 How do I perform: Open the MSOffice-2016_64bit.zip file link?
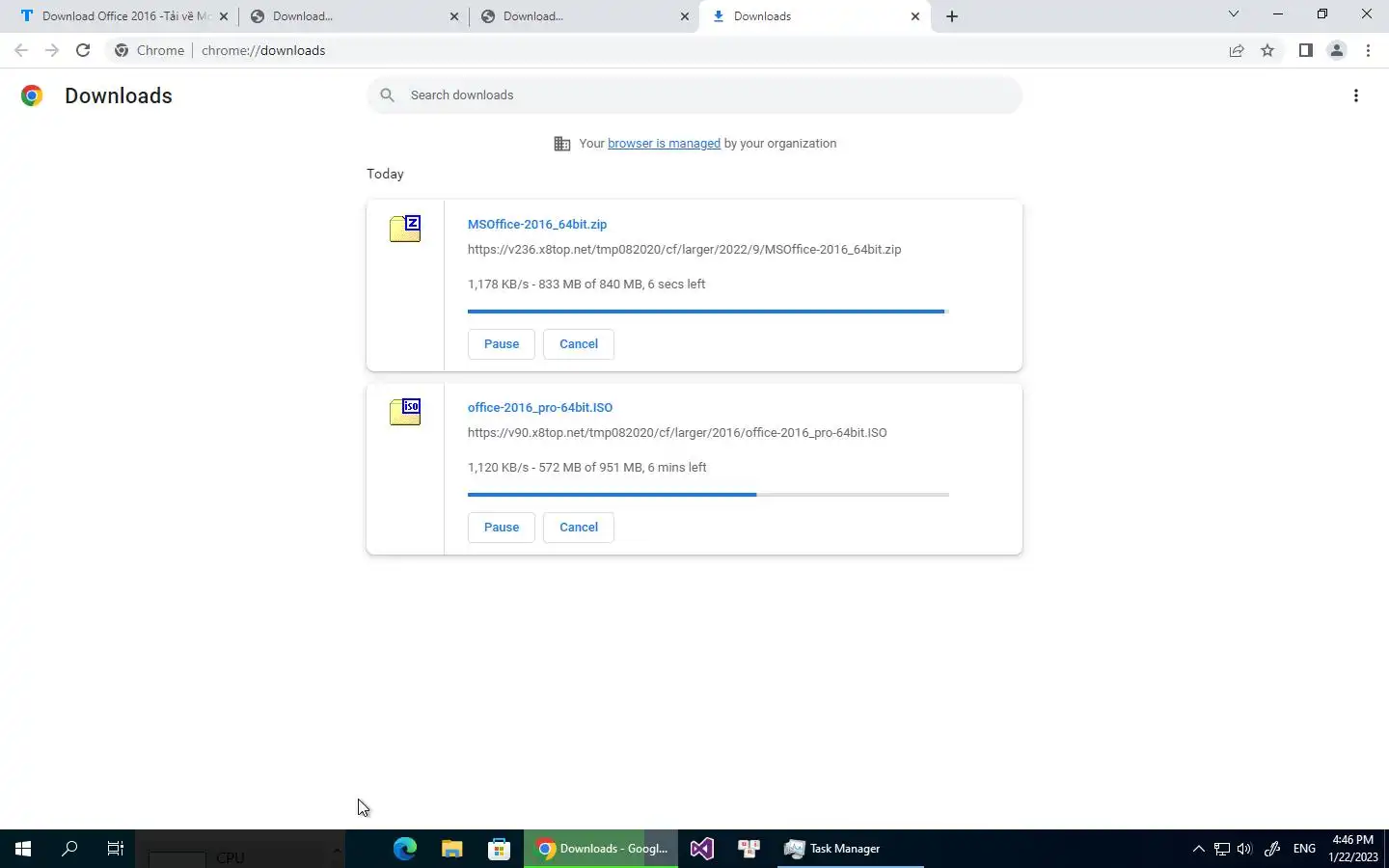pyautogui.click(x=537, y=224)
